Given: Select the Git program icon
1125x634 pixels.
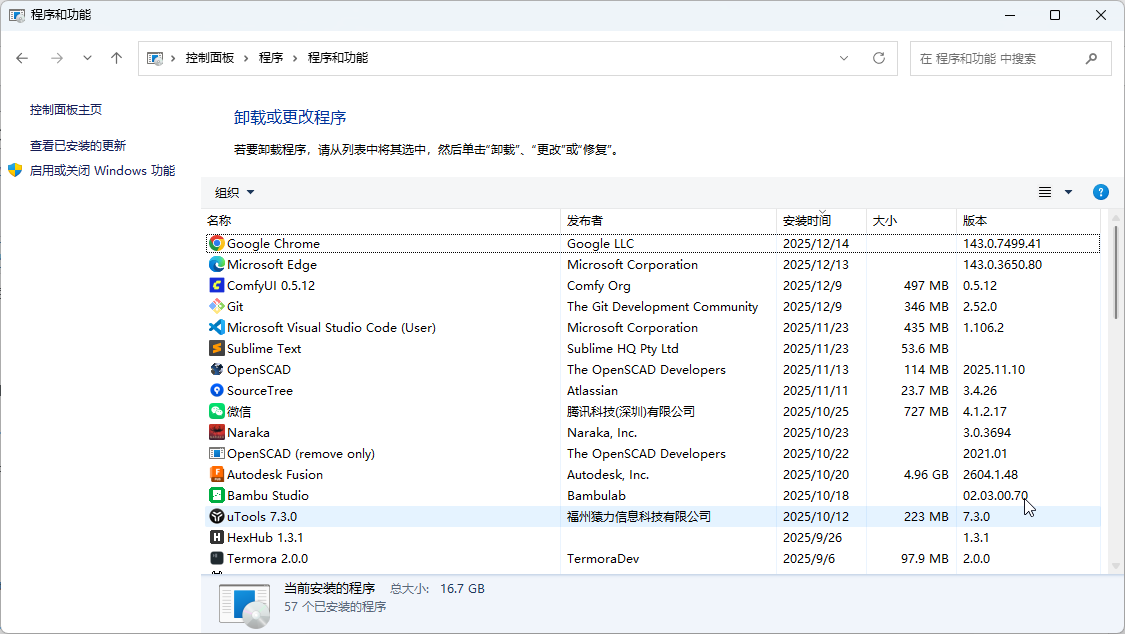Looking at the screenshot, I should (x=214, y=306).
